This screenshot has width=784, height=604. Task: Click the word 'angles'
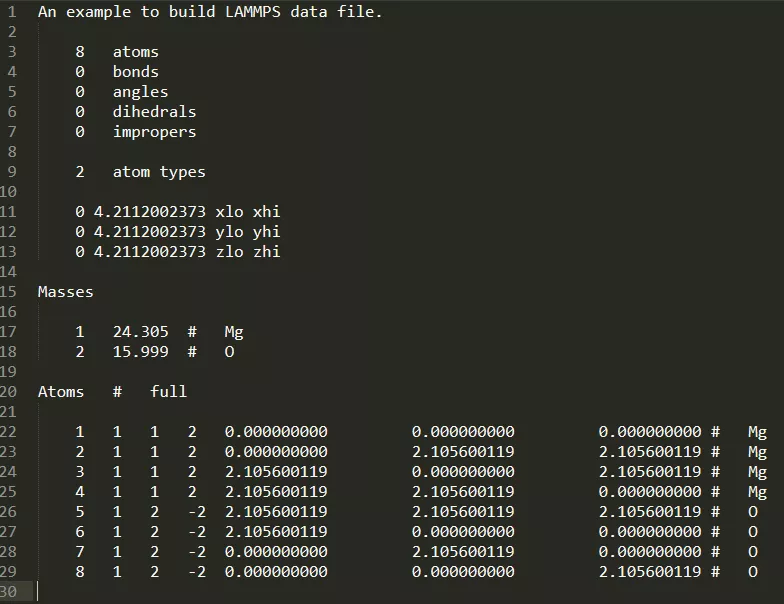[140, 92]
